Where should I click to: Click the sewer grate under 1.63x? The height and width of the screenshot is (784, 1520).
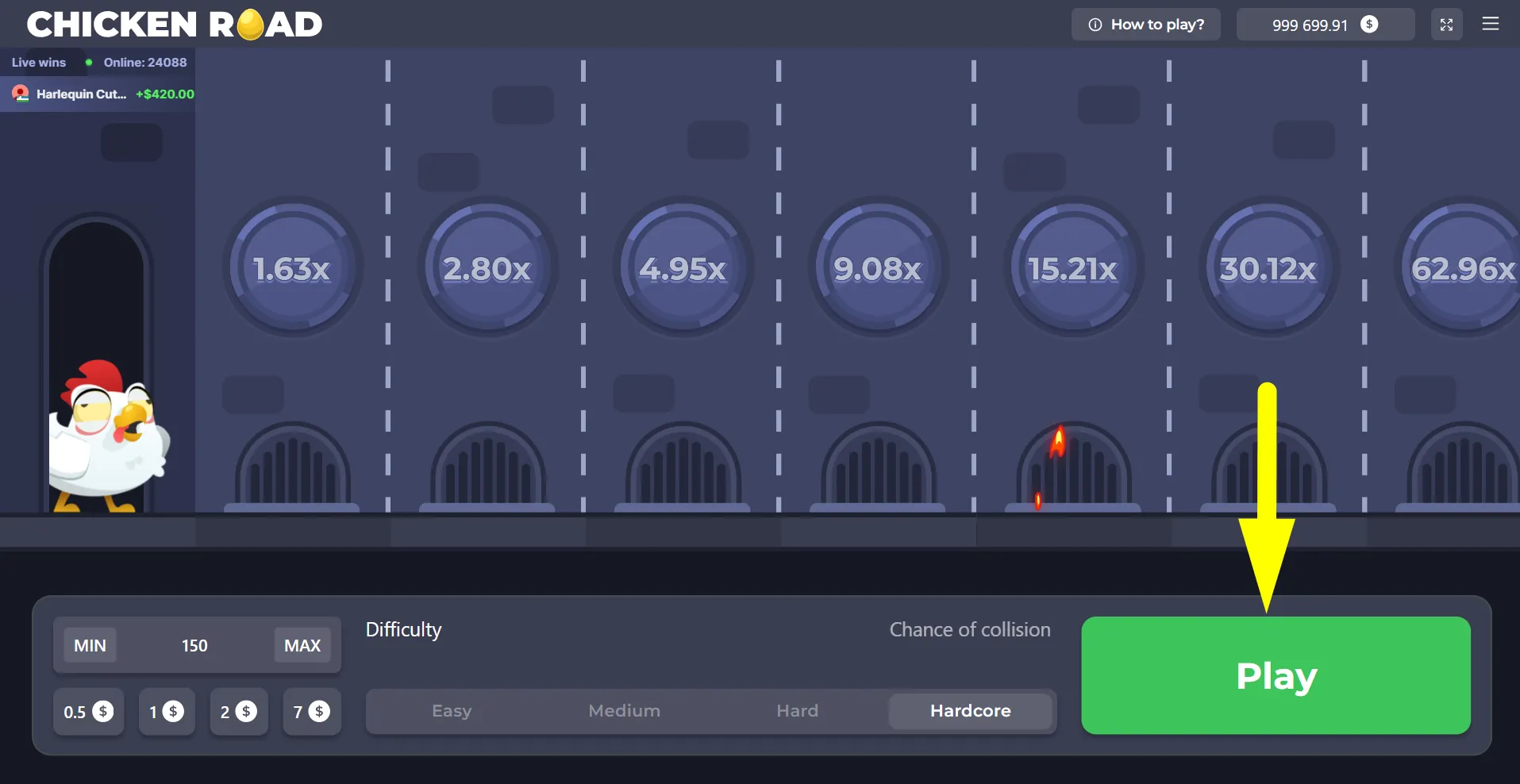292,467
